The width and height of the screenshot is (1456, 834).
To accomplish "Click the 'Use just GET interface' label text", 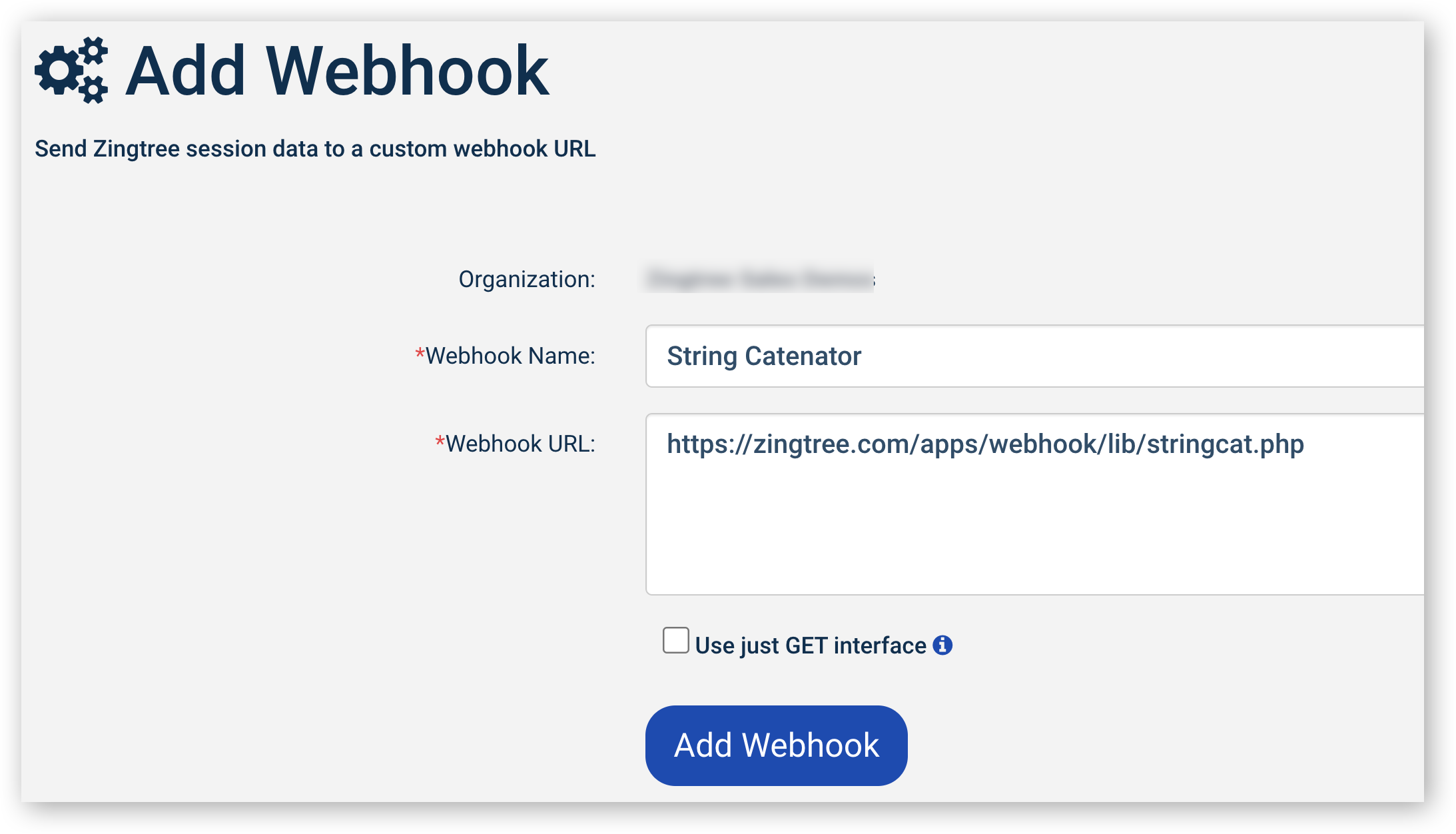I will [811, 645].
